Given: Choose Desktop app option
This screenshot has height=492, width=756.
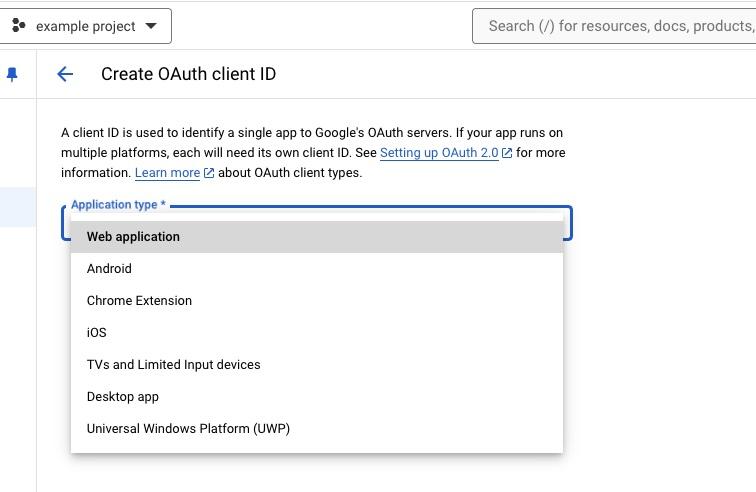Looking at the screenshot, I should click(317, 396).
